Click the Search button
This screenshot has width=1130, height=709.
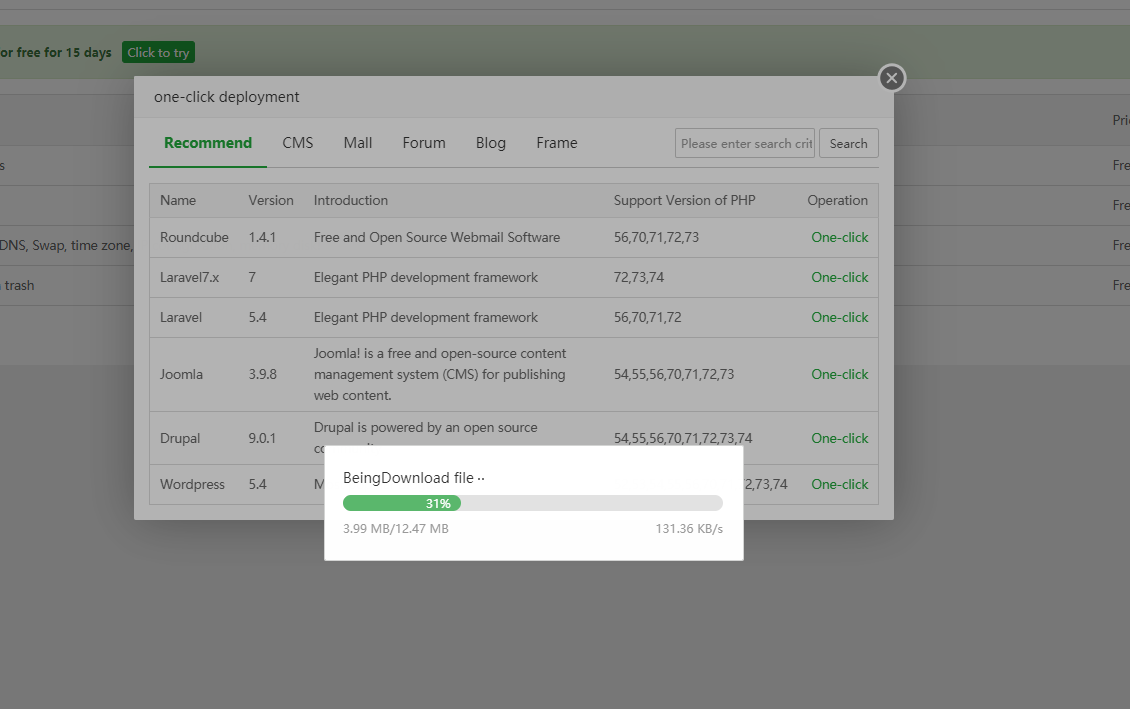pos(848,143)
